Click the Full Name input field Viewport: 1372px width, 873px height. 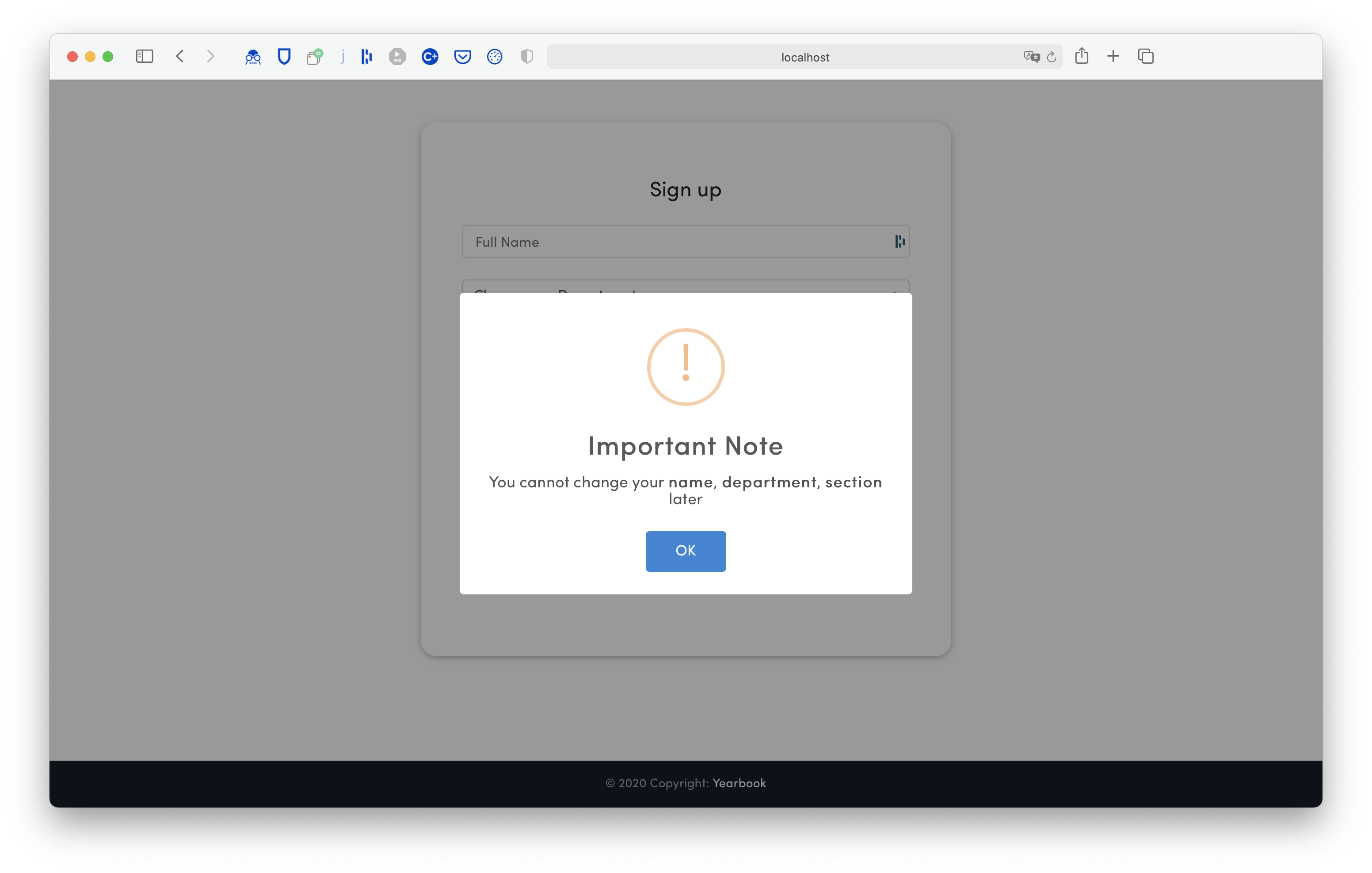click(x=672, y=242)
